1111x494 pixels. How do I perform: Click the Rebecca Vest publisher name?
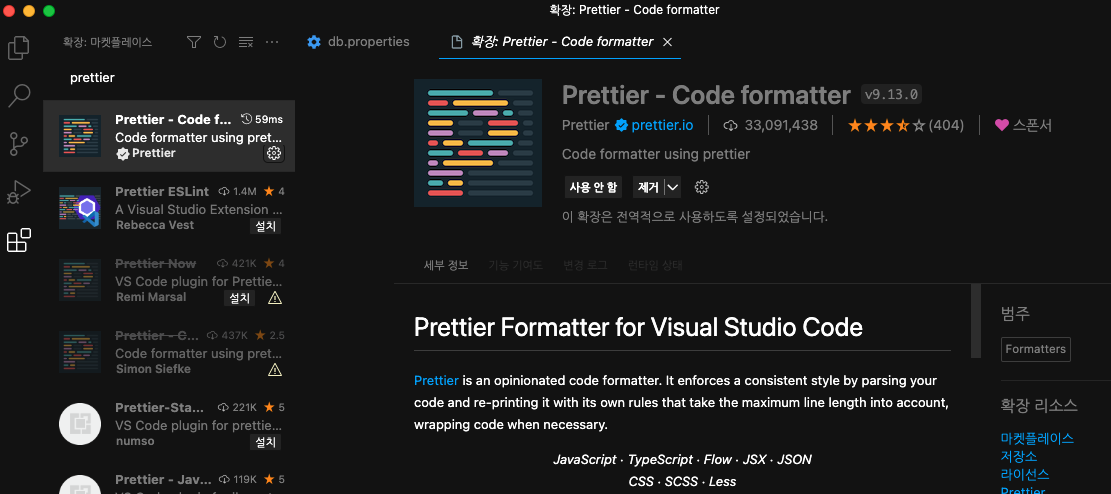click(154, 225)
